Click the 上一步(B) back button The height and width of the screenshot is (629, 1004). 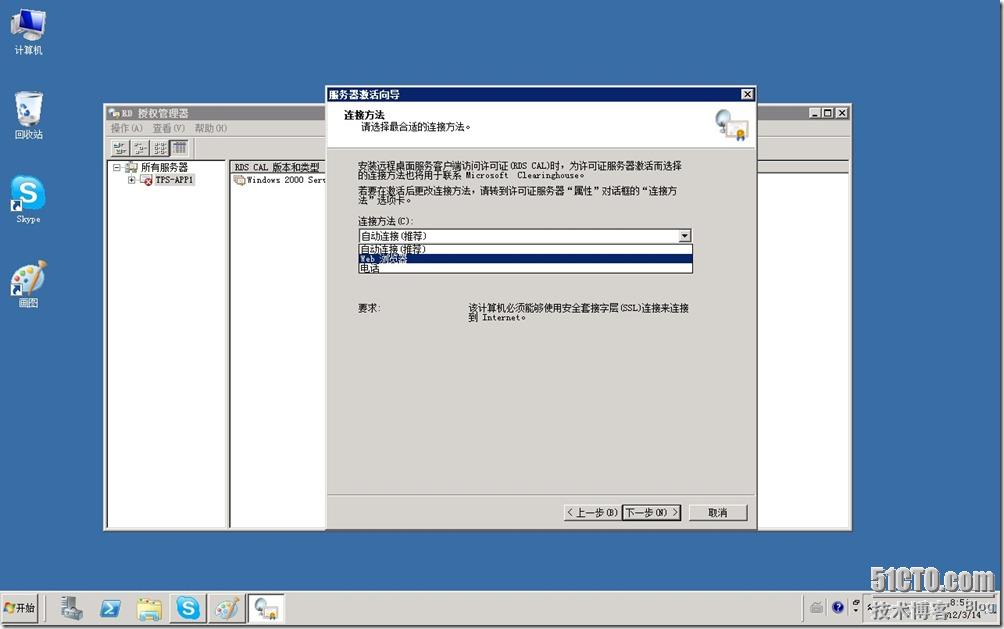coord(592,512)
